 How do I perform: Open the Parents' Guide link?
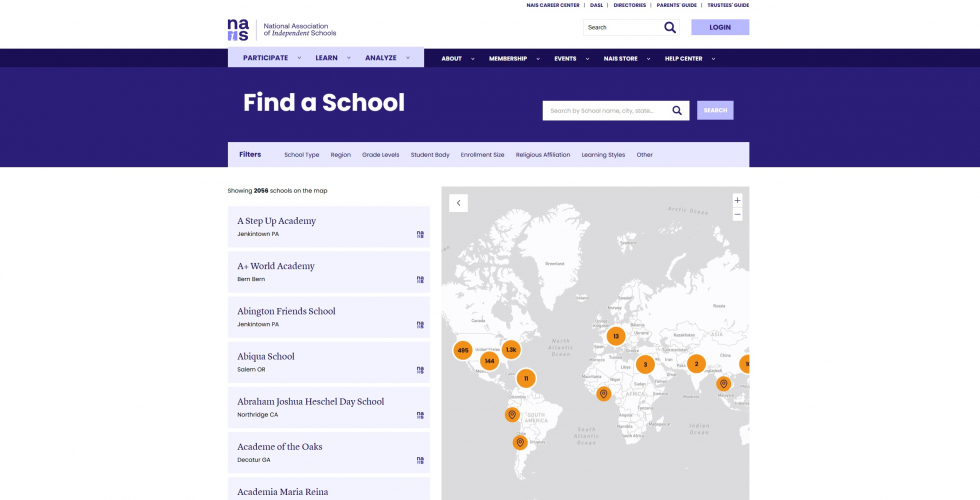676,5
